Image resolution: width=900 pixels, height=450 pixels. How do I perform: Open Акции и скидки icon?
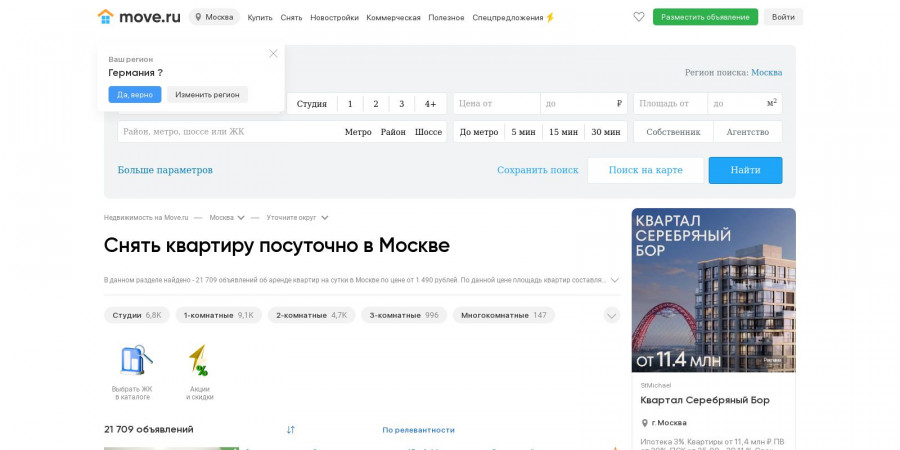(x=199, y=360)
